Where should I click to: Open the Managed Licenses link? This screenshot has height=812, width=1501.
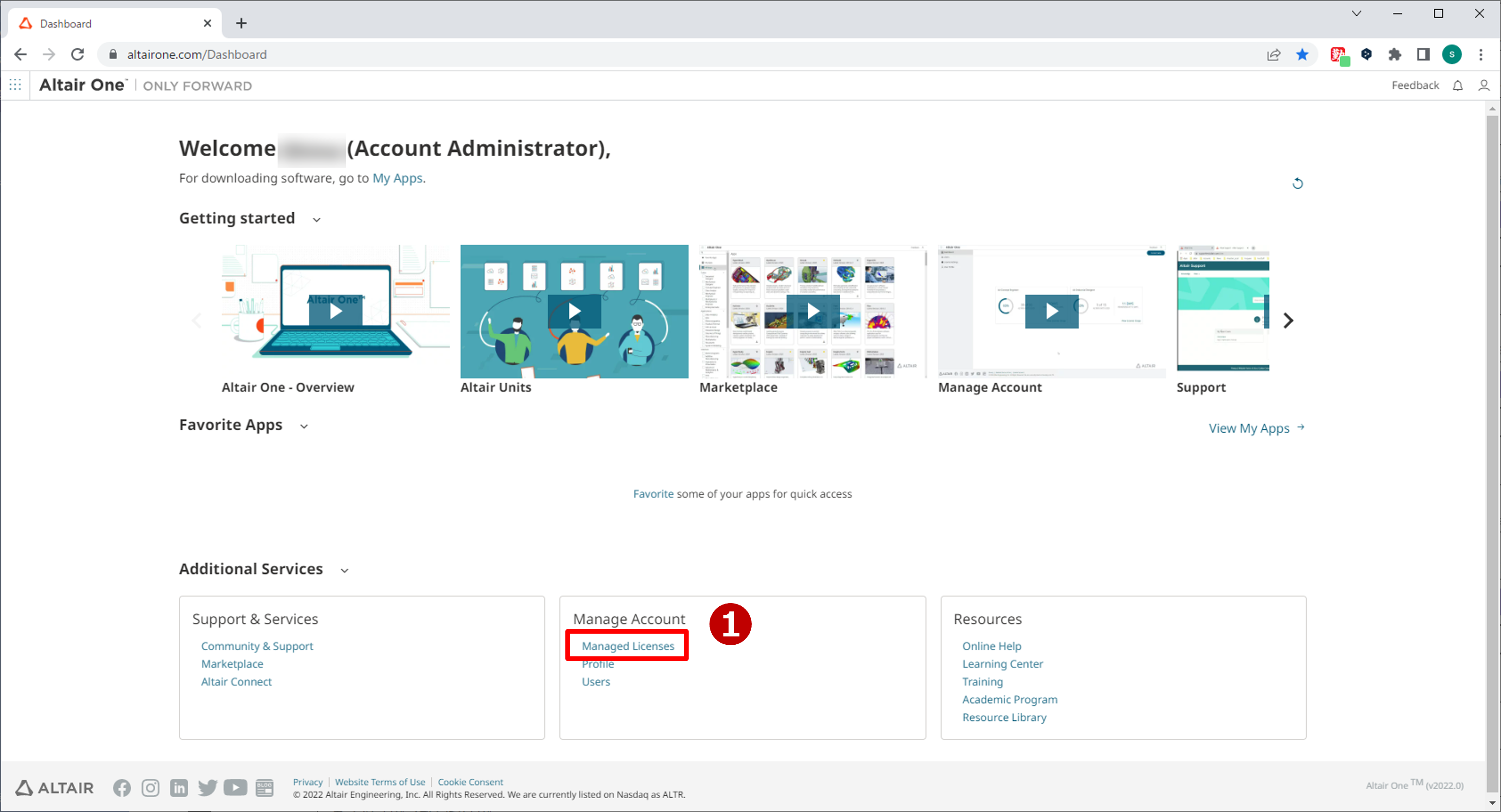627,646
